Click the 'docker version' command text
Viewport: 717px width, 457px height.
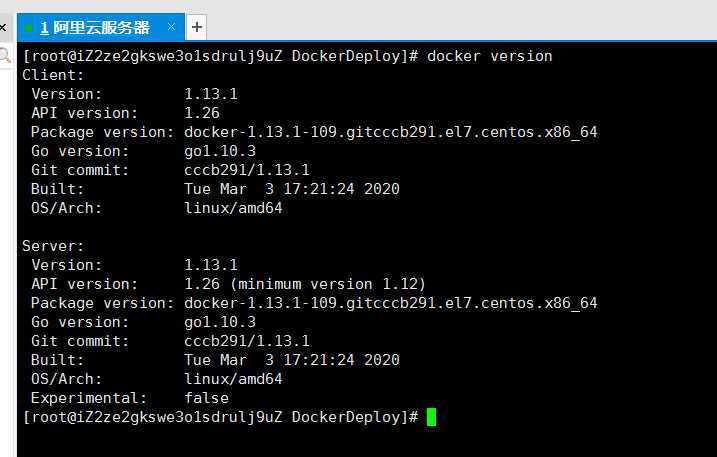tap(489, 56)
